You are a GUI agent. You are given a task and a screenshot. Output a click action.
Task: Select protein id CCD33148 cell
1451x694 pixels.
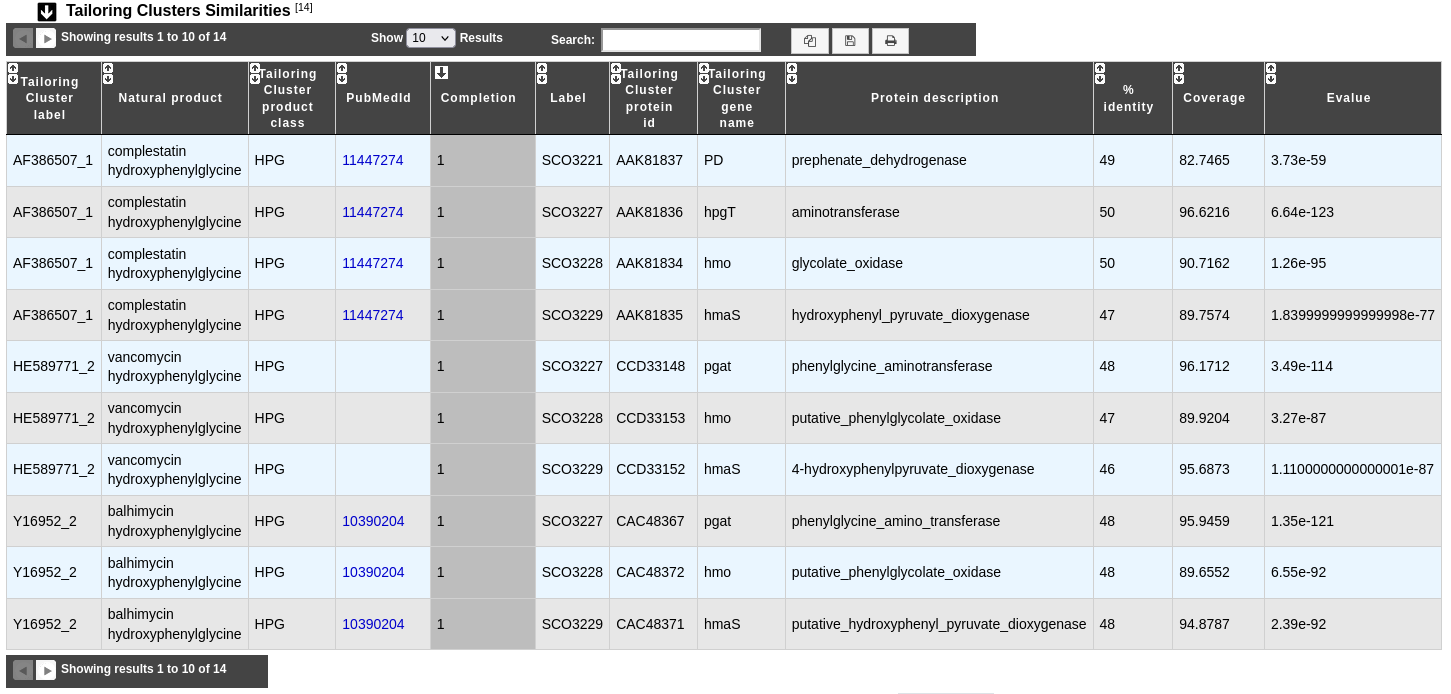click(x=653, y=366)
